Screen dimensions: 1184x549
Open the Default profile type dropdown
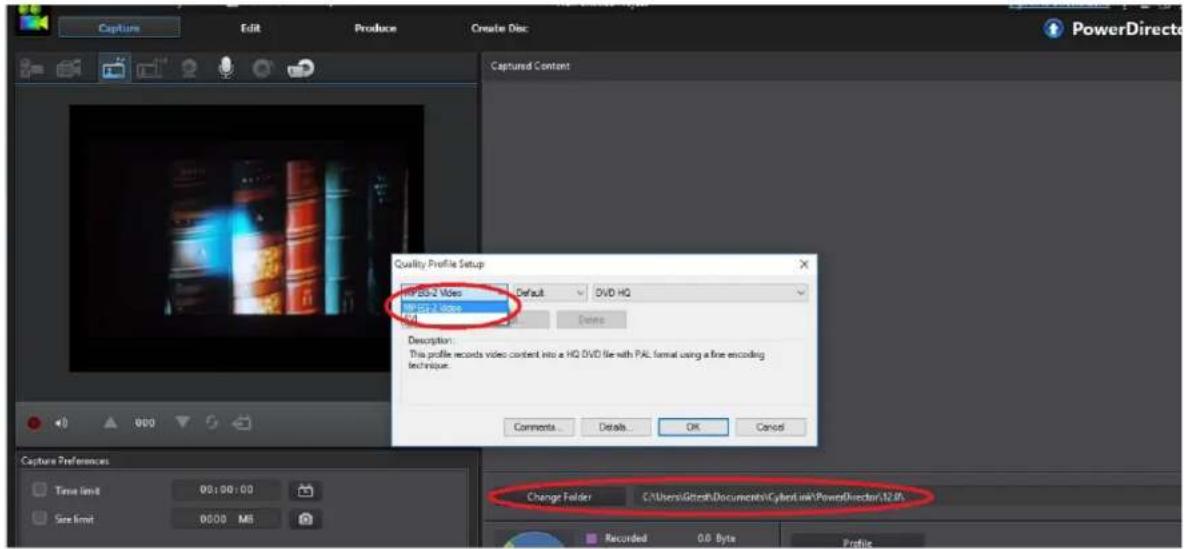coord(550,292)
